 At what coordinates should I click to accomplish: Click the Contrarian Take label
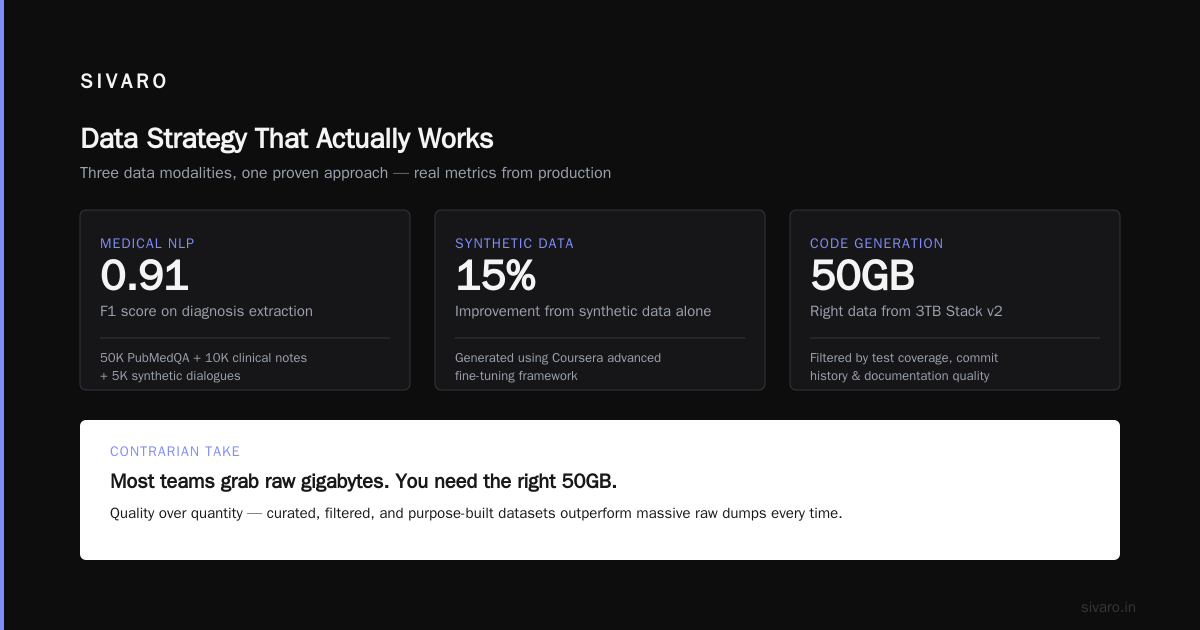(x=175, y=452)
